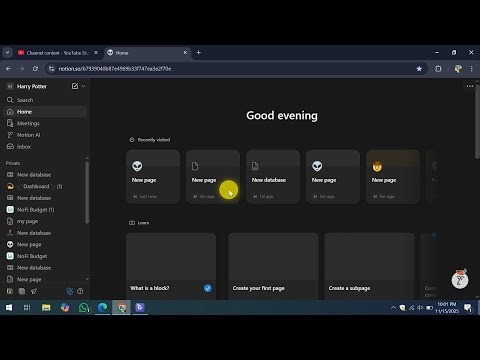
Task: Open the Chrome tab search dropdown
Action: [7, 53]
